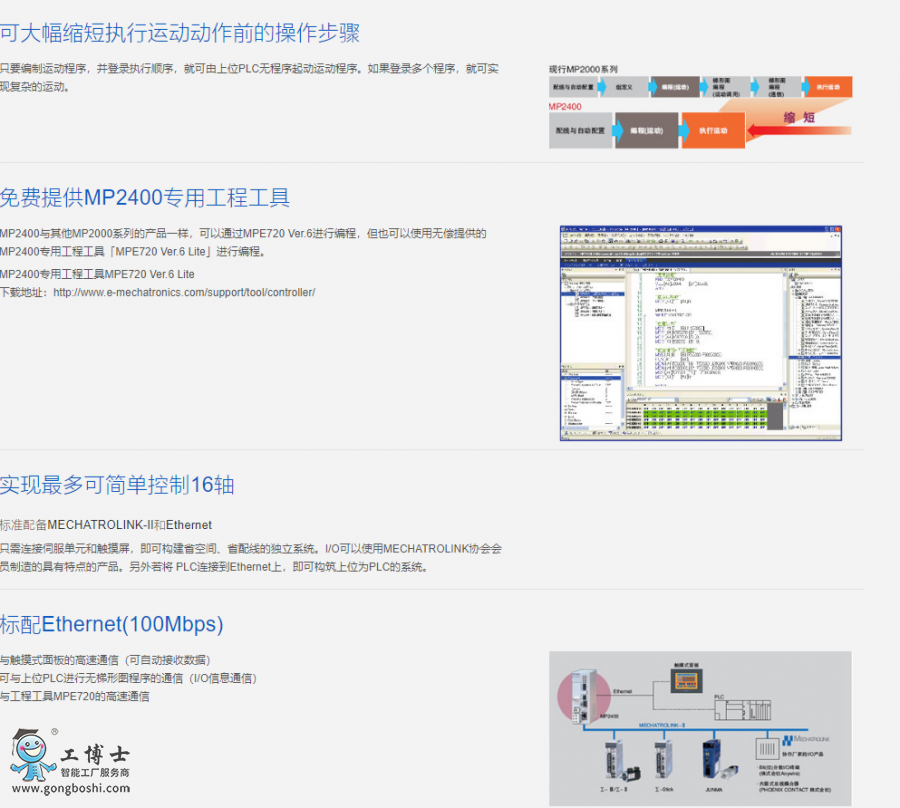Click the PLC rack drawing in the network diagram

[x=742, y=710]
